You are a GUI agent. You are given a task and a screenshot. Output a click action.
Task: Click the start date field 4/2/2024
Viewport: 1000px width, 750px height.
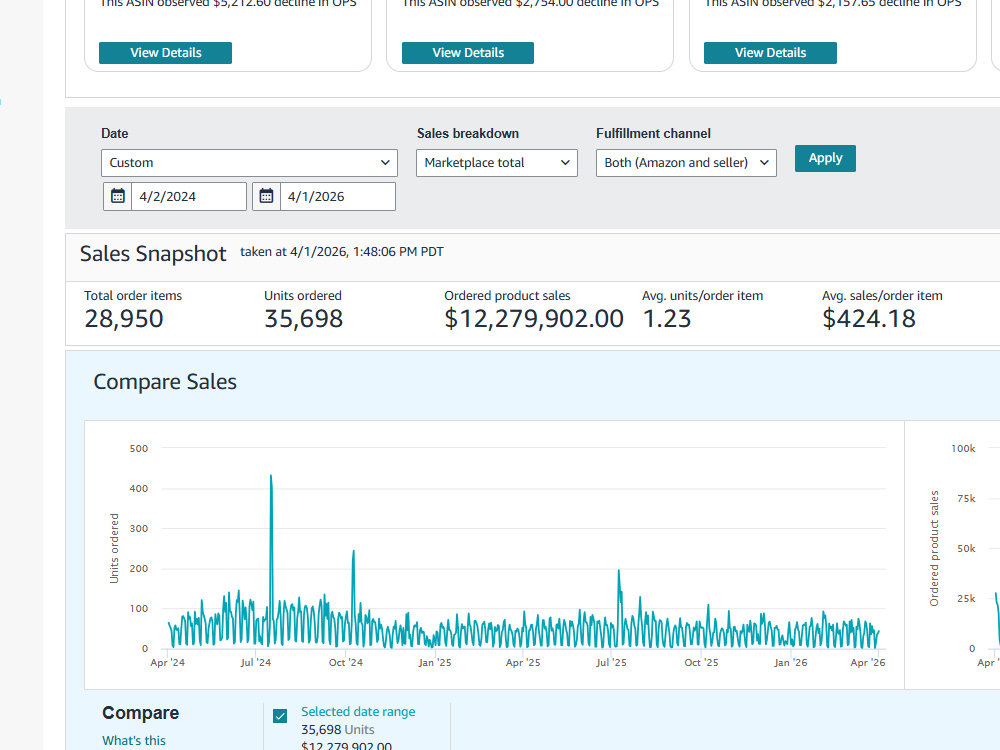[x=189, y=196]
